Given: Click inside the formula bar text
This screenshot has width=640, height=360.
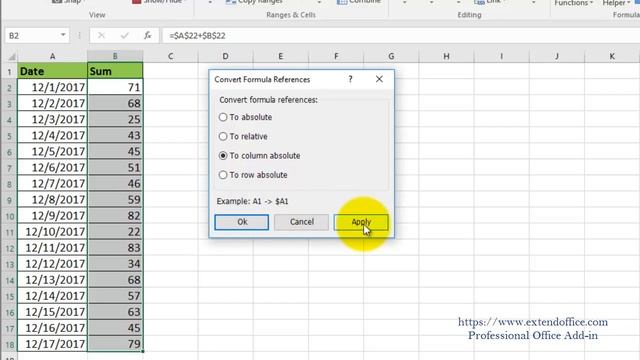Looking at the screenshot, I should 197,36.
